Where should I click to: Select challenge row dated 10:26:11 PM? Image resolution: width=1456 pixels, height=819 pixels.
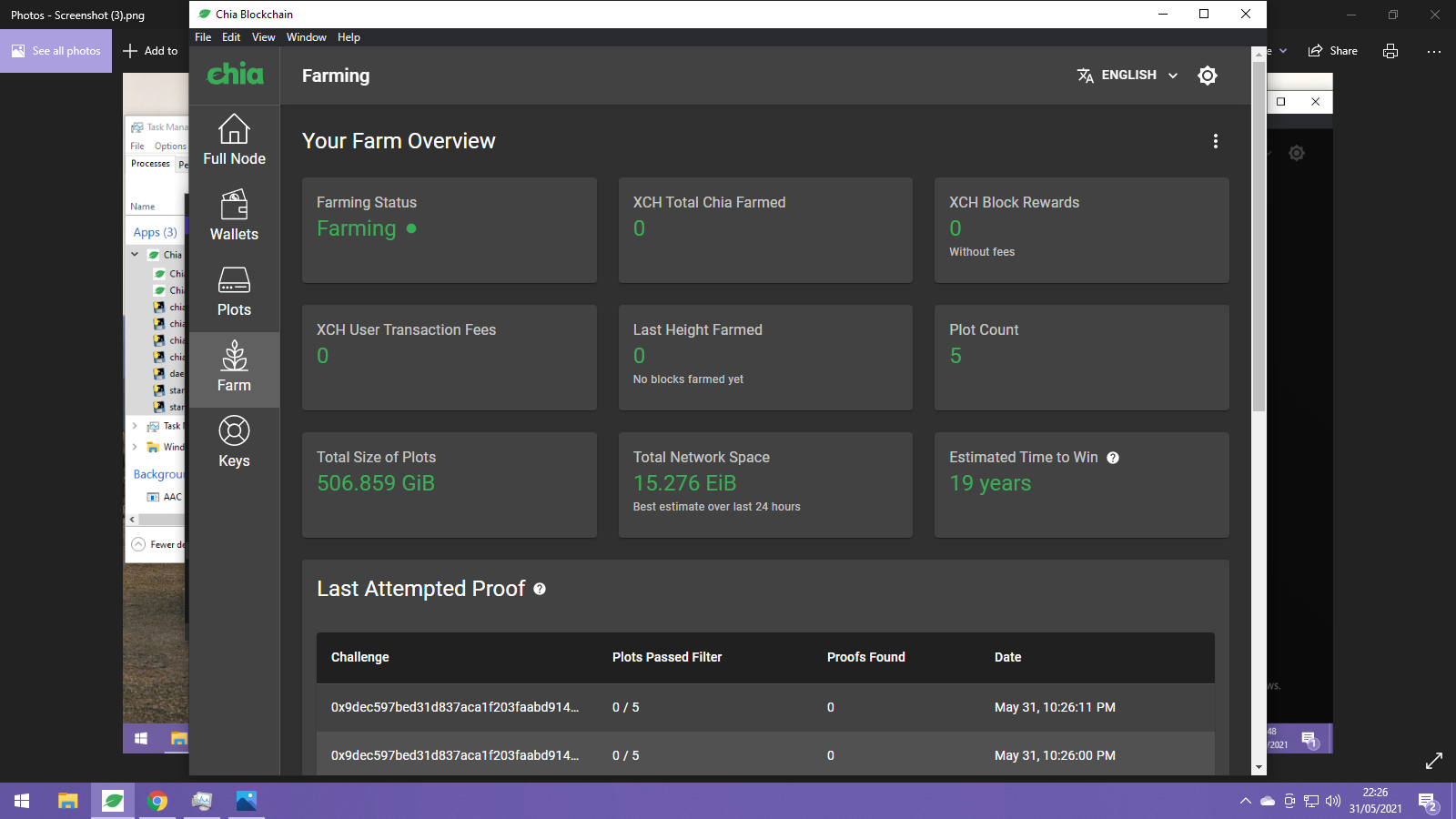click(765, 707)
